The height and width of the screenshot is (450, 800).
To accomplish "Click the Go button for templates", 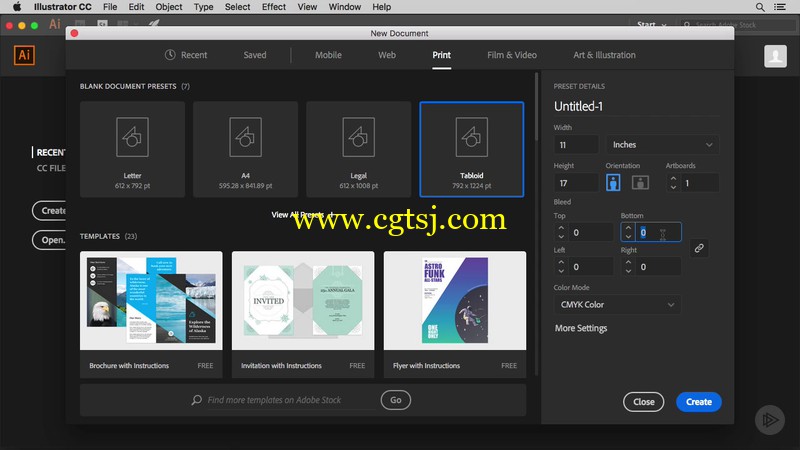I will pyautogui.click(x=395, y=400).
